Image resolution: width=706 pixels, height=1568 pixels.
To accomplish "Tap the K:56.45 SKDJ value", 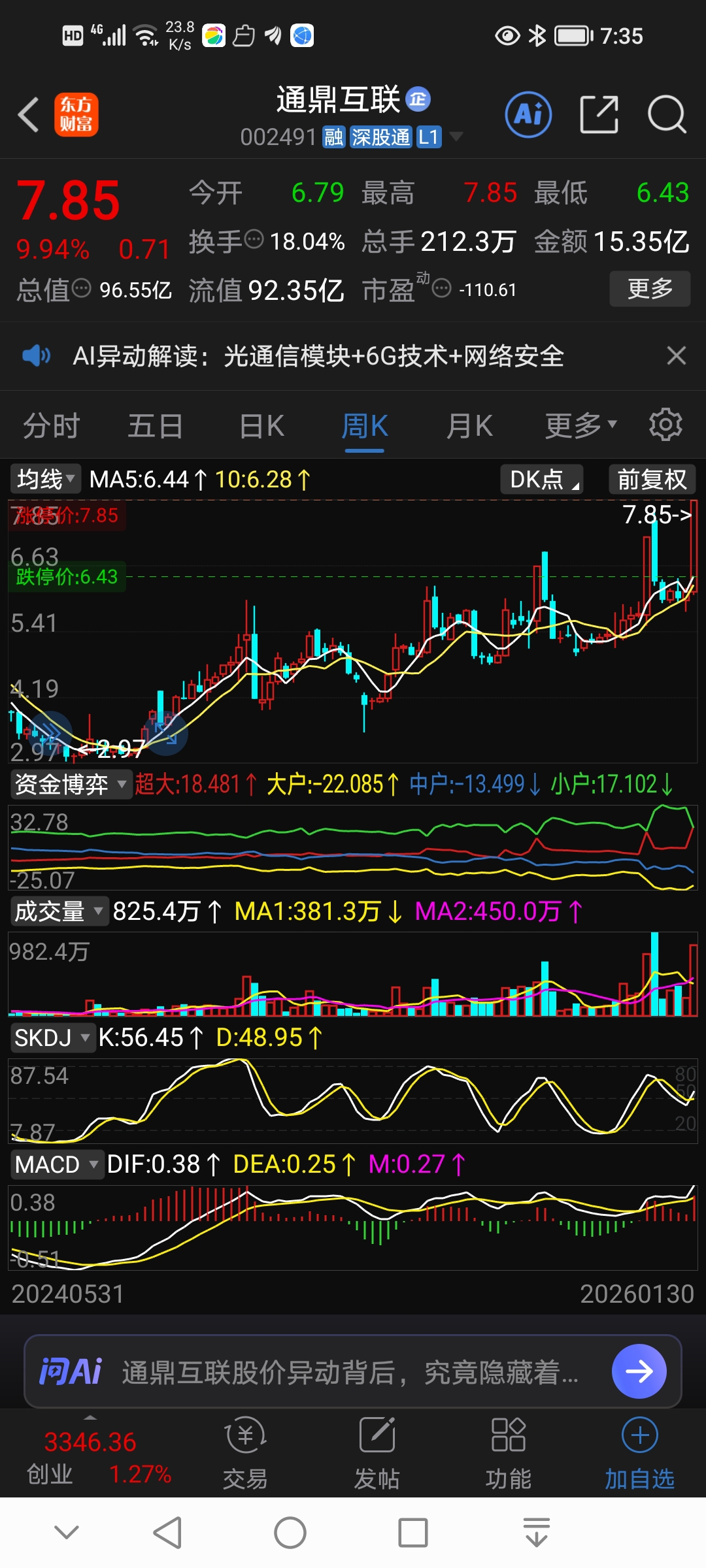I will pos(151,1037).
